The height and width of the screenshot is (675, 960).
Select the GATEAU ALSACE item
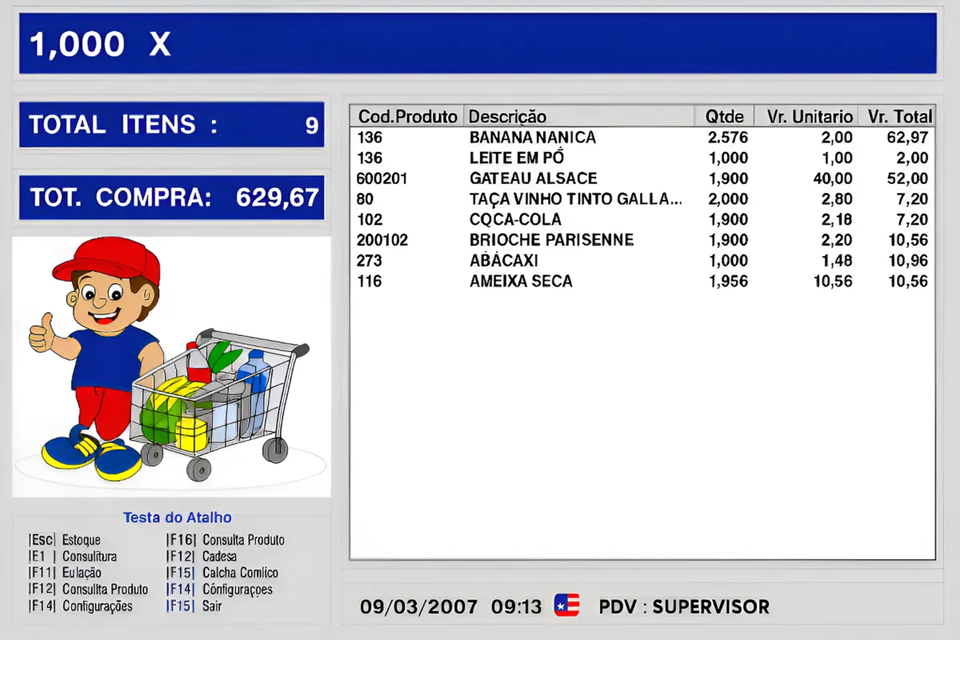[642, 178]
